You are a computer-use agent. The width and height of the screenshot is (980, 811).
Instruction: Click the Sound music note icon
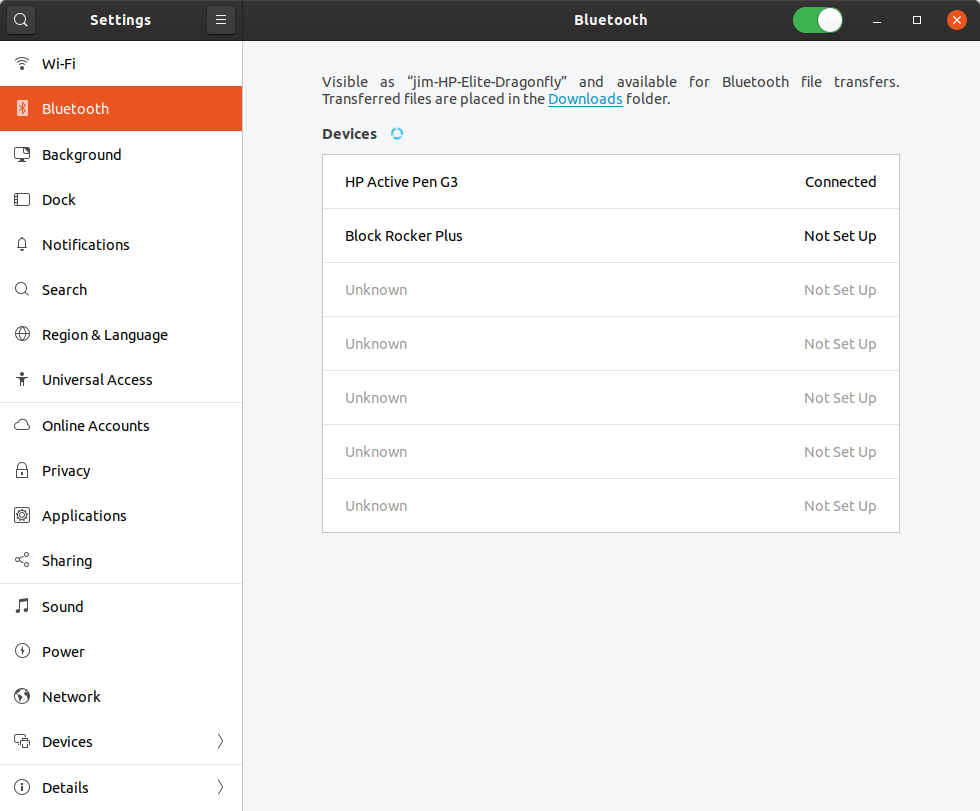(22, 607)
